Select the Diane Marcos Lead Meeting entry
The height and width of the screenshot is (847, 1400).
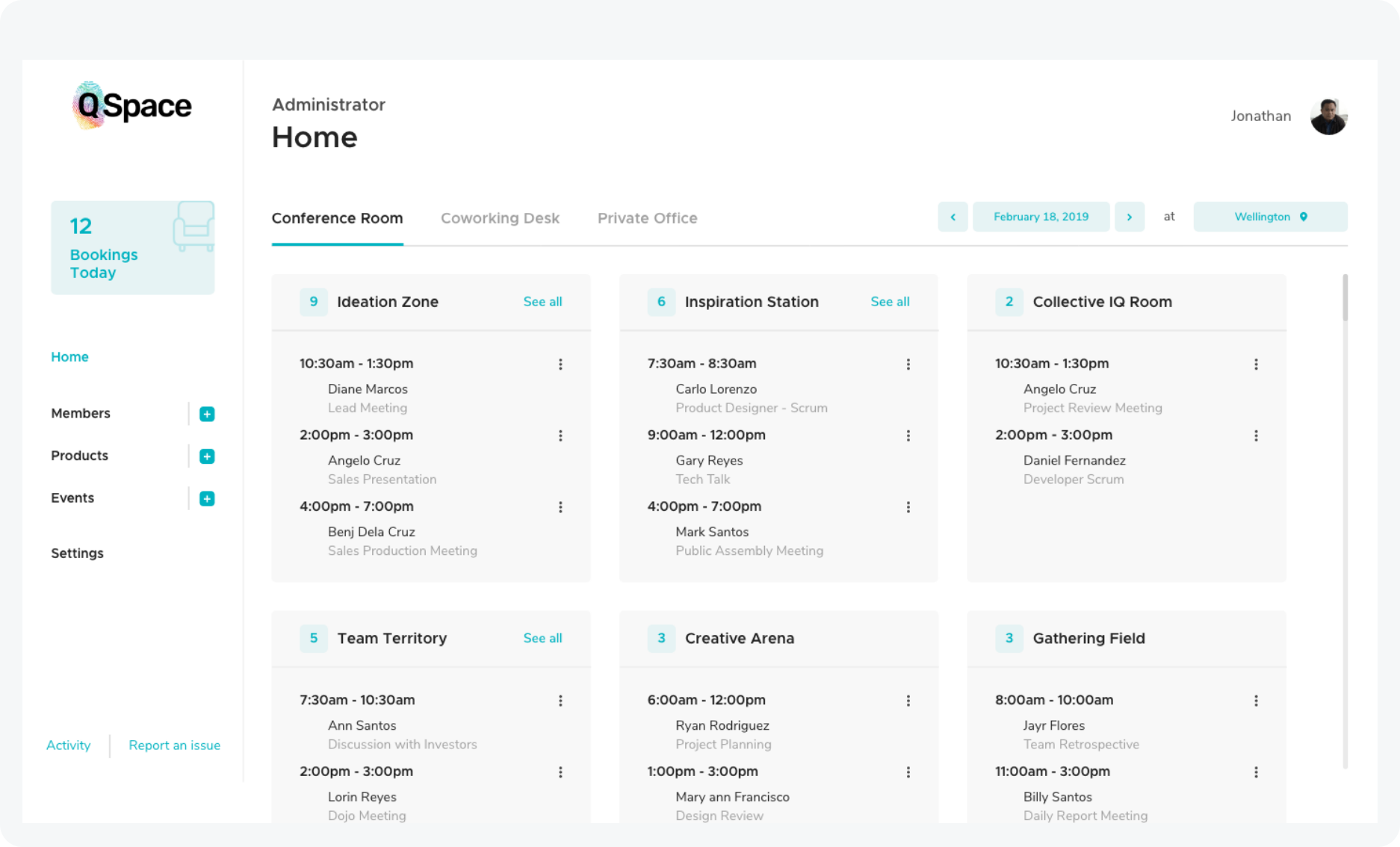[368, 398]
